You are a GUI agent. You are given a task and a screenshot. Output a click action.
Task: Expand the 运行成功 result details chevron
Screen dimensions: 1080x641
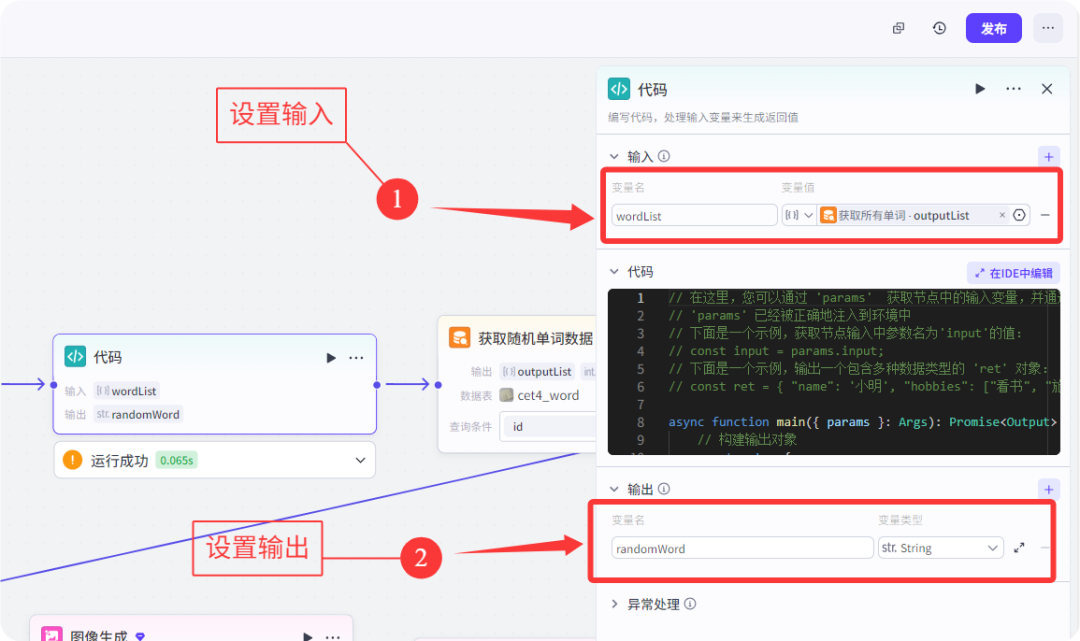360,459
